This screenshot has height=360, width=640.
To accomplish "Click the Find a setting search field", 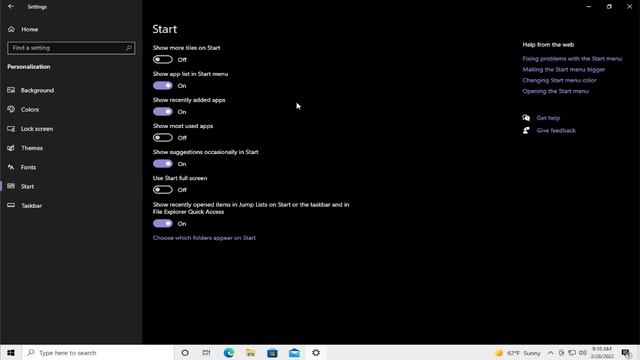I will [71, 48].
